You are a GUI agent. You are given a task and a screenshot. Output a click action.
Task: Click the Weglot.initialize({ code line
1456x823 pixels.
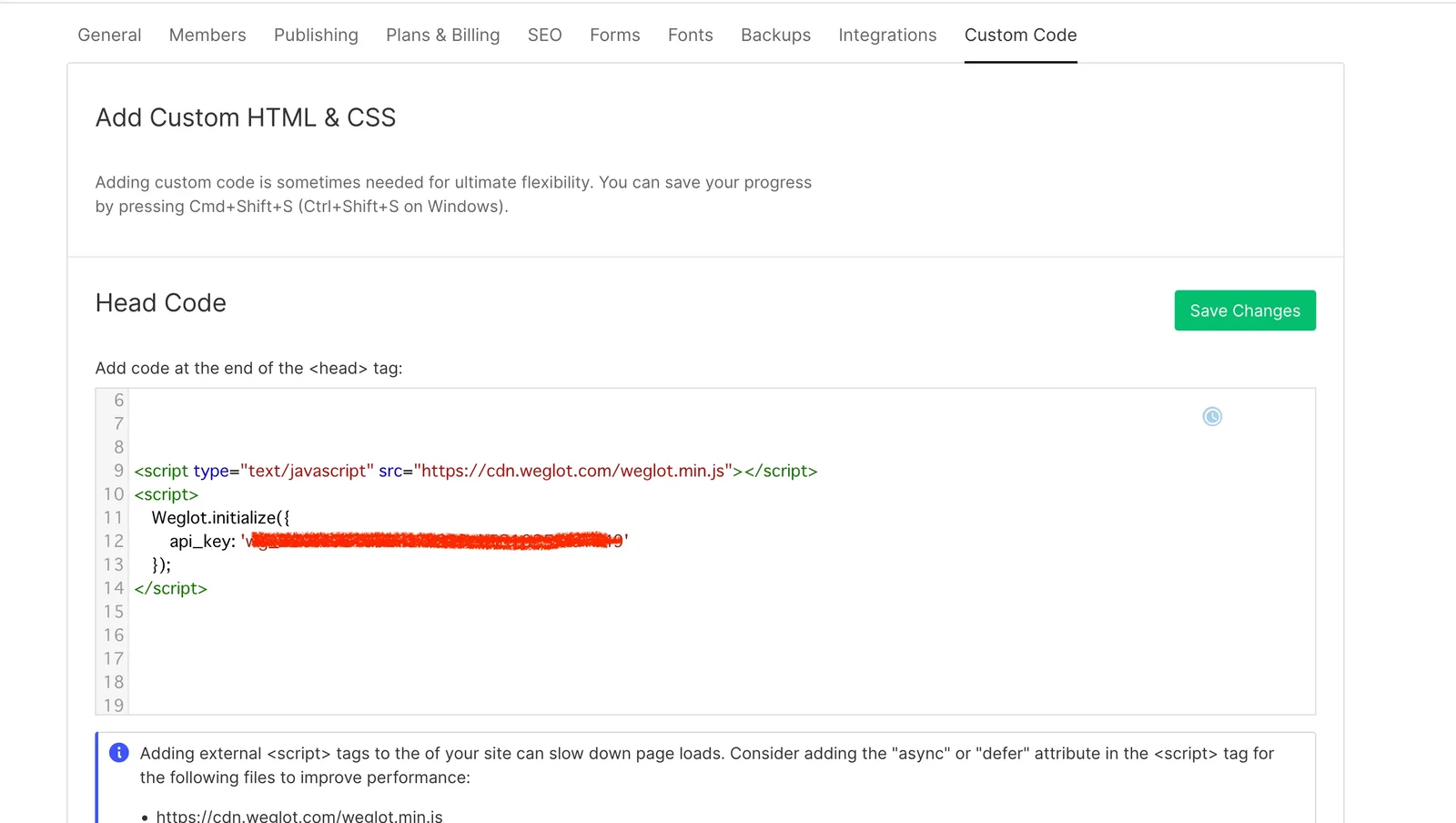pyautogui.click(x=221, y=518)
